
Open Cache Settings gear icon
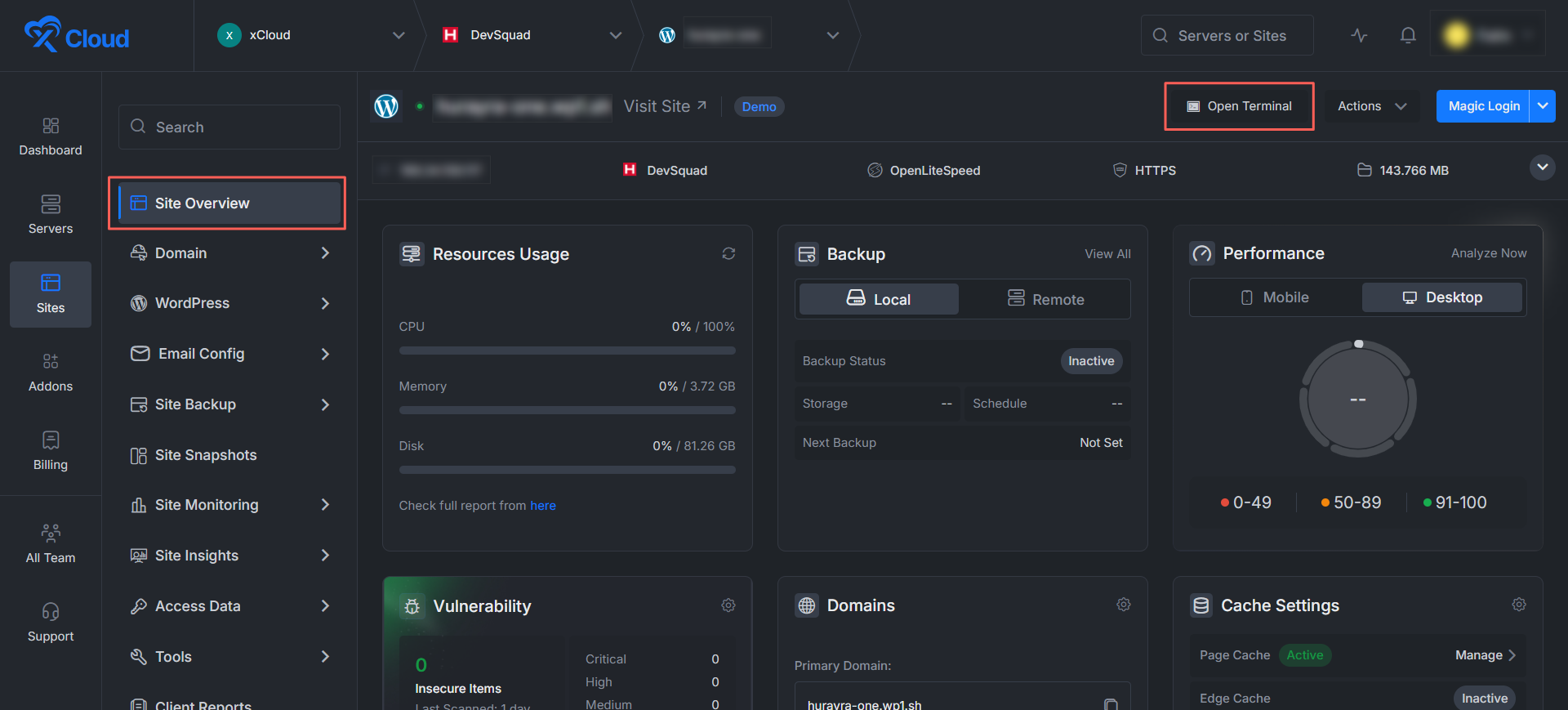pyautogui.click(x=1519, y=605)
